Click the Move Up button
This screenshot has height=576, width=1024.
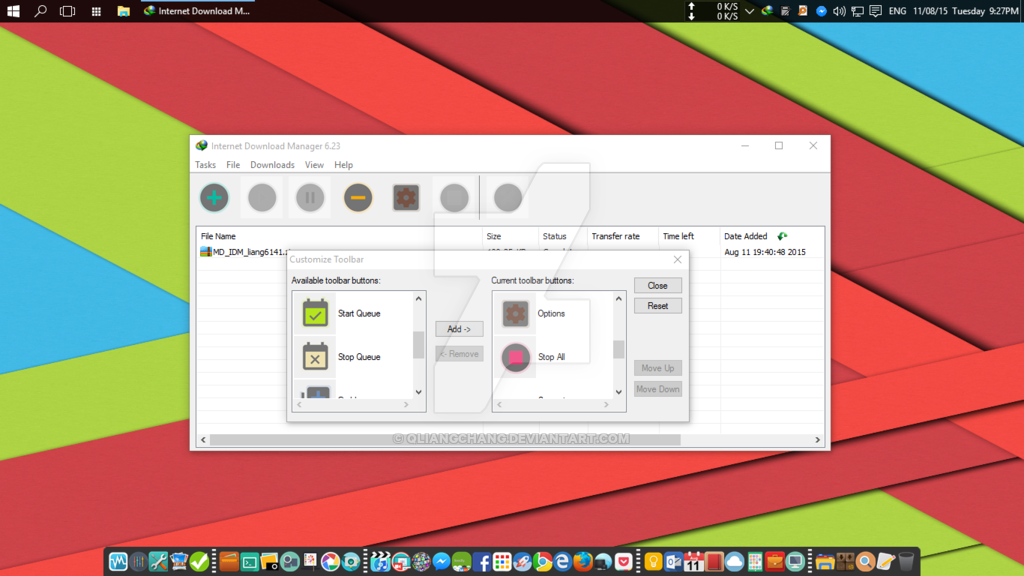pyautogui.click(x=658, y=368)
